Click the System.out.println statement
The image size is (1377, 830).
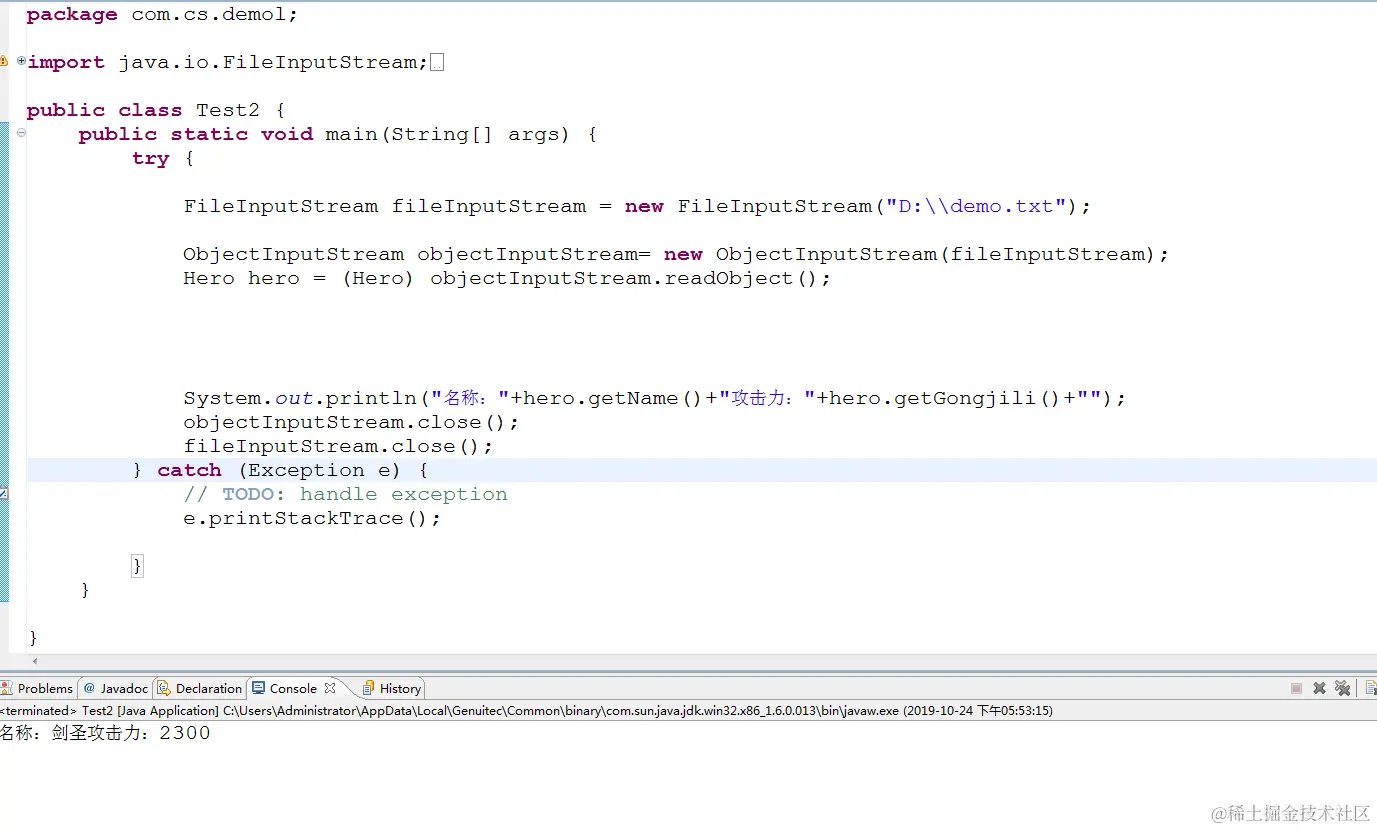click(655, 398)
